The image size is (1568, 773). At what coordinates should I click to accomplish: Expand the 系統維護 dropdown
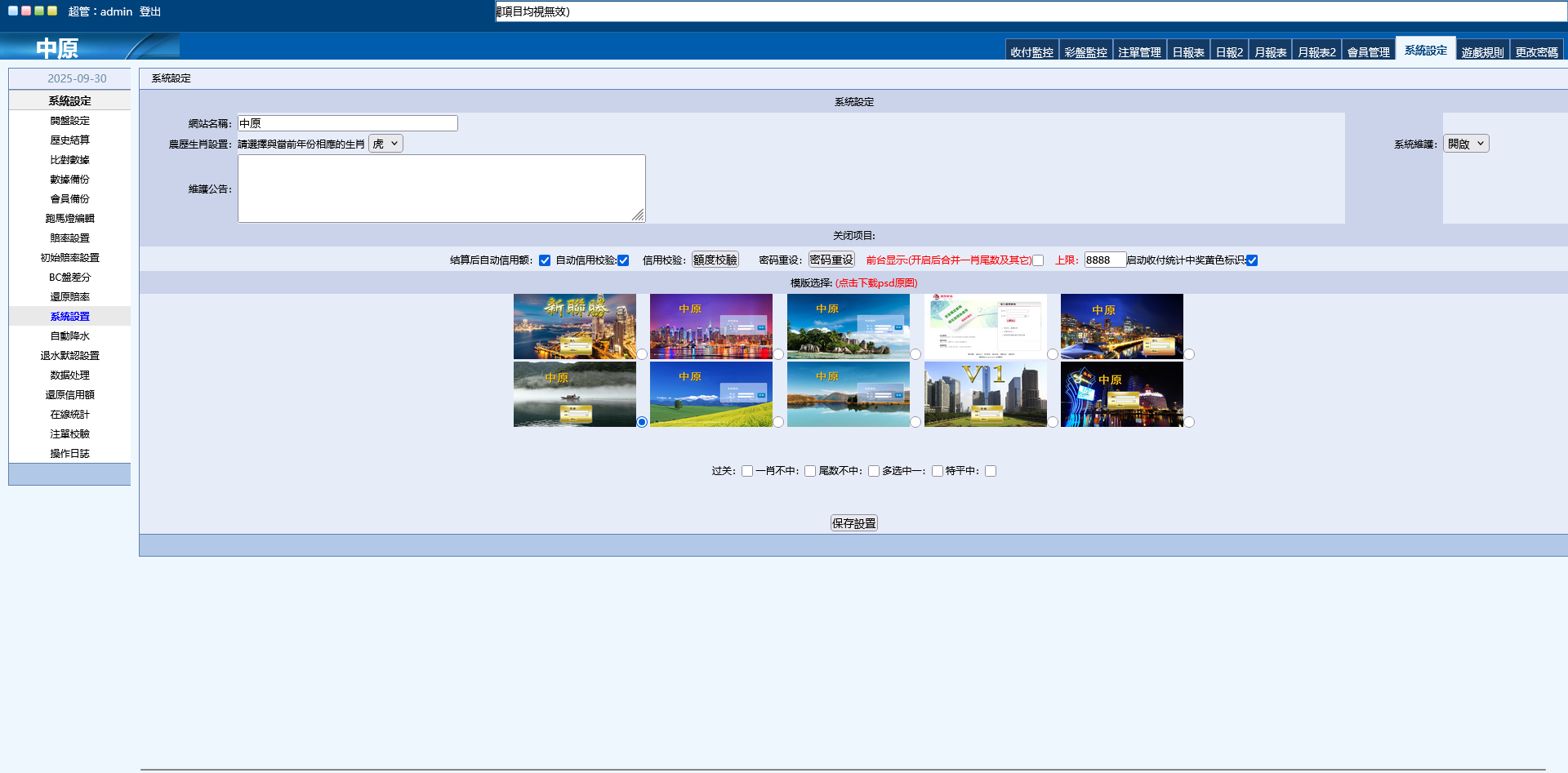pos(1466,144)
